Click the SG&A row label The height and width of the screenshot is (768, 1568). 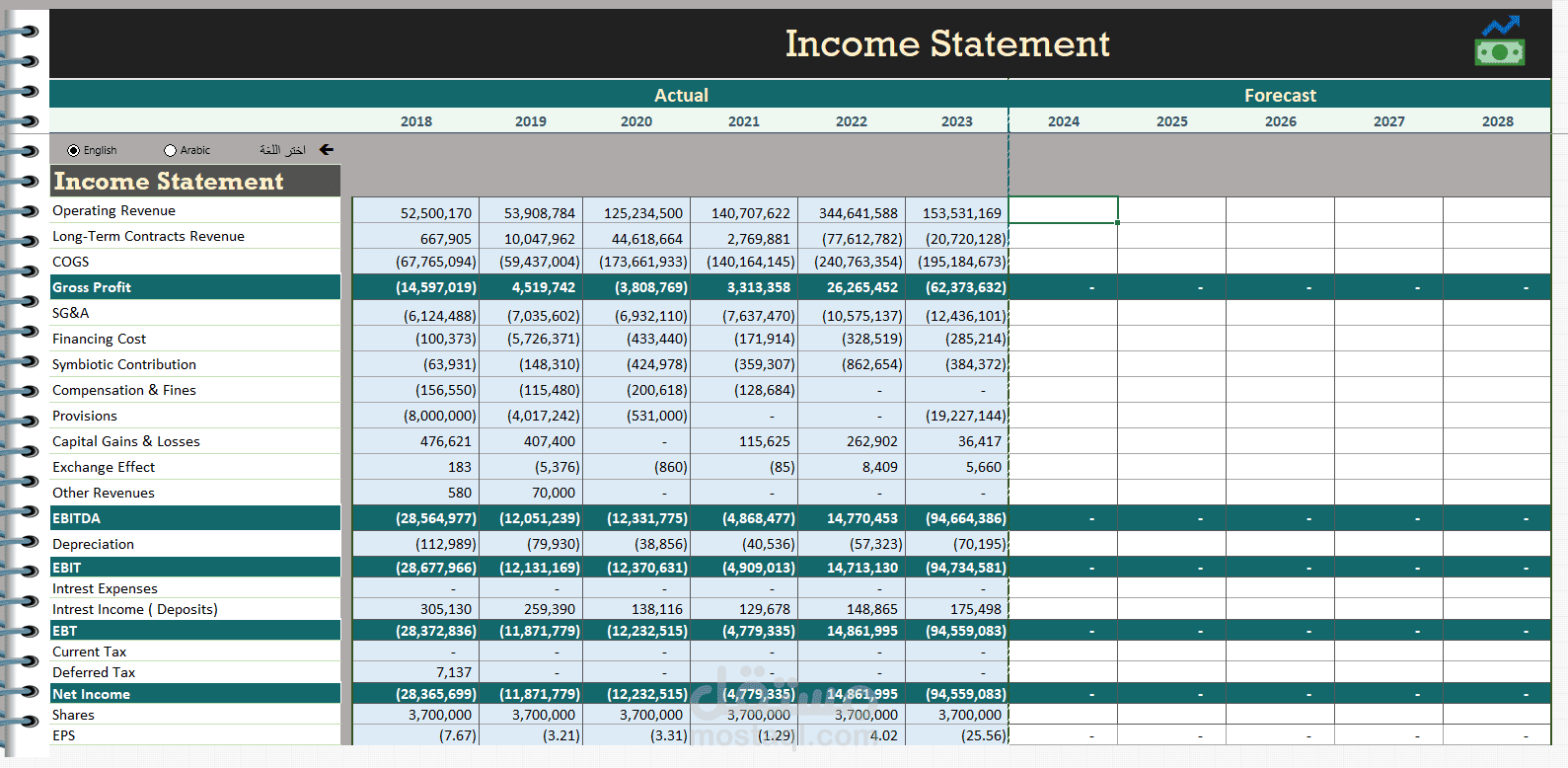tap(71, 313)
